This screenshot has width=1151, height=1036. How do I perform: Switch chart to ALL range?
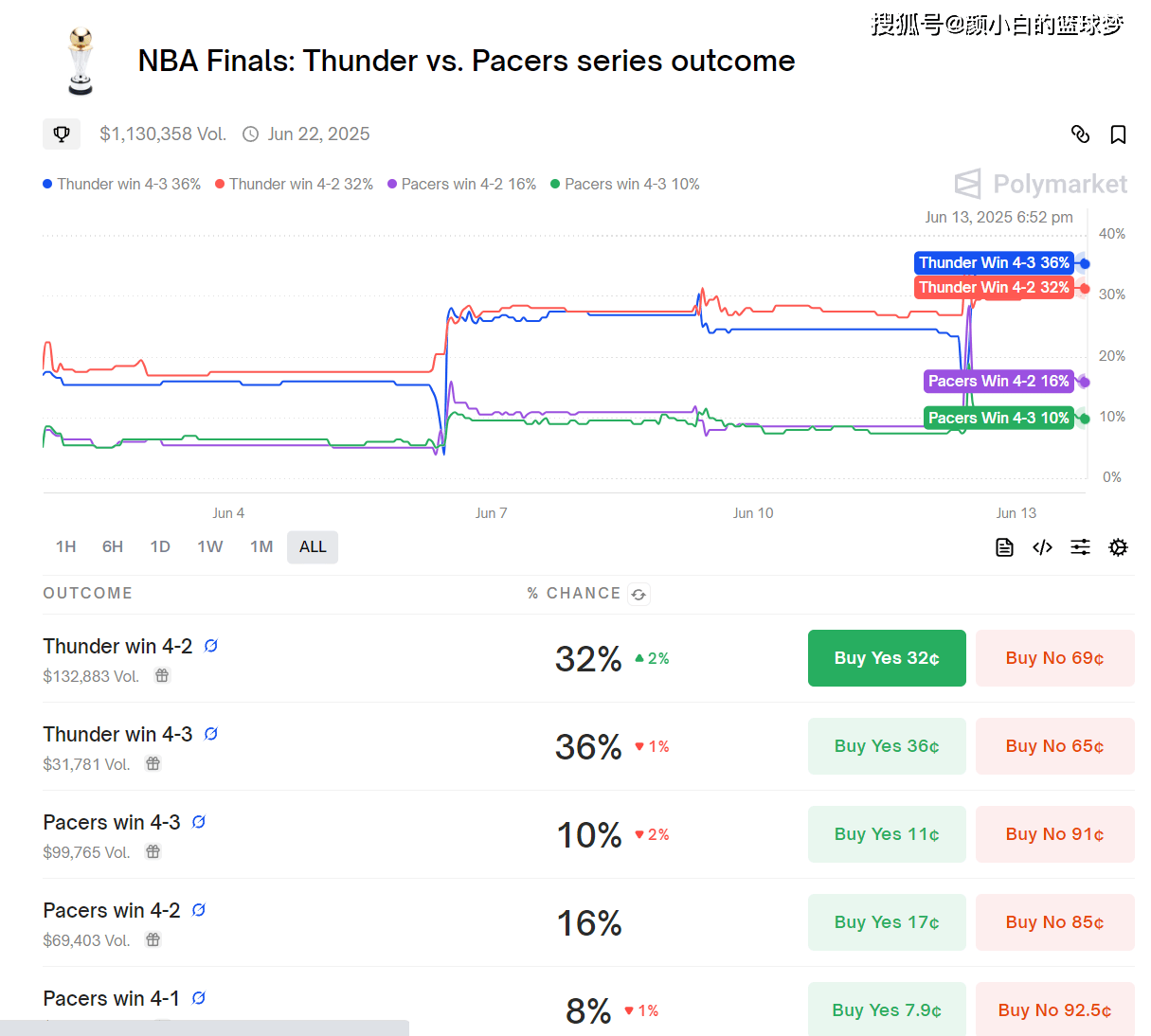tap(313, 547)
